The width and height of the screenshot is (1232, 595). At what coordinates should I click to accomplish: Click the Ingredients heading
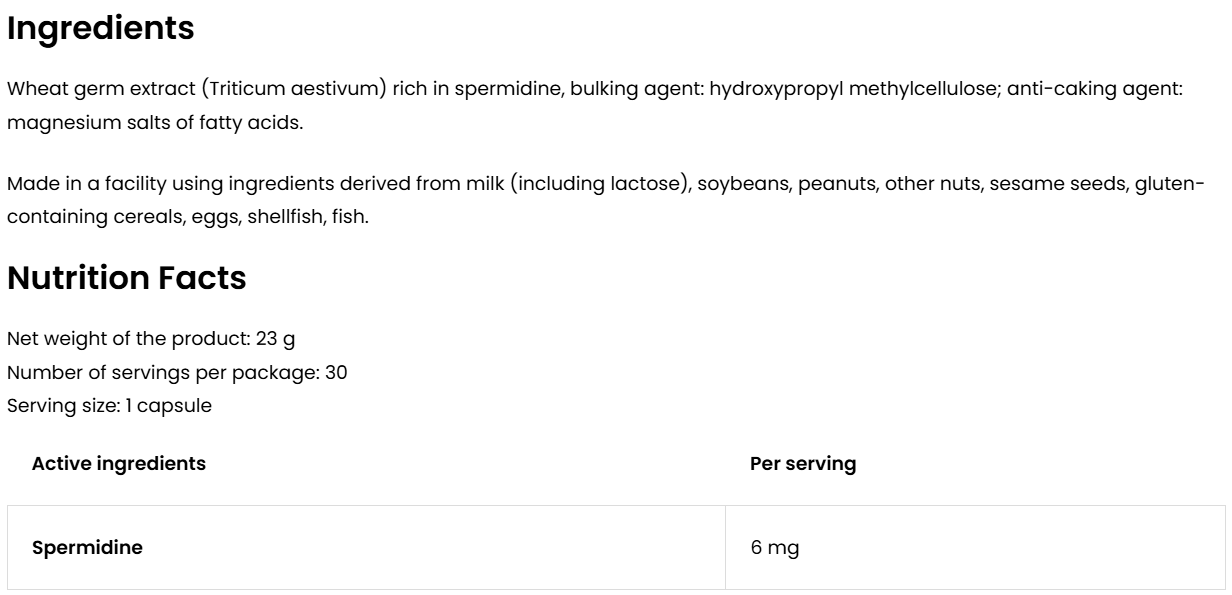100,28
